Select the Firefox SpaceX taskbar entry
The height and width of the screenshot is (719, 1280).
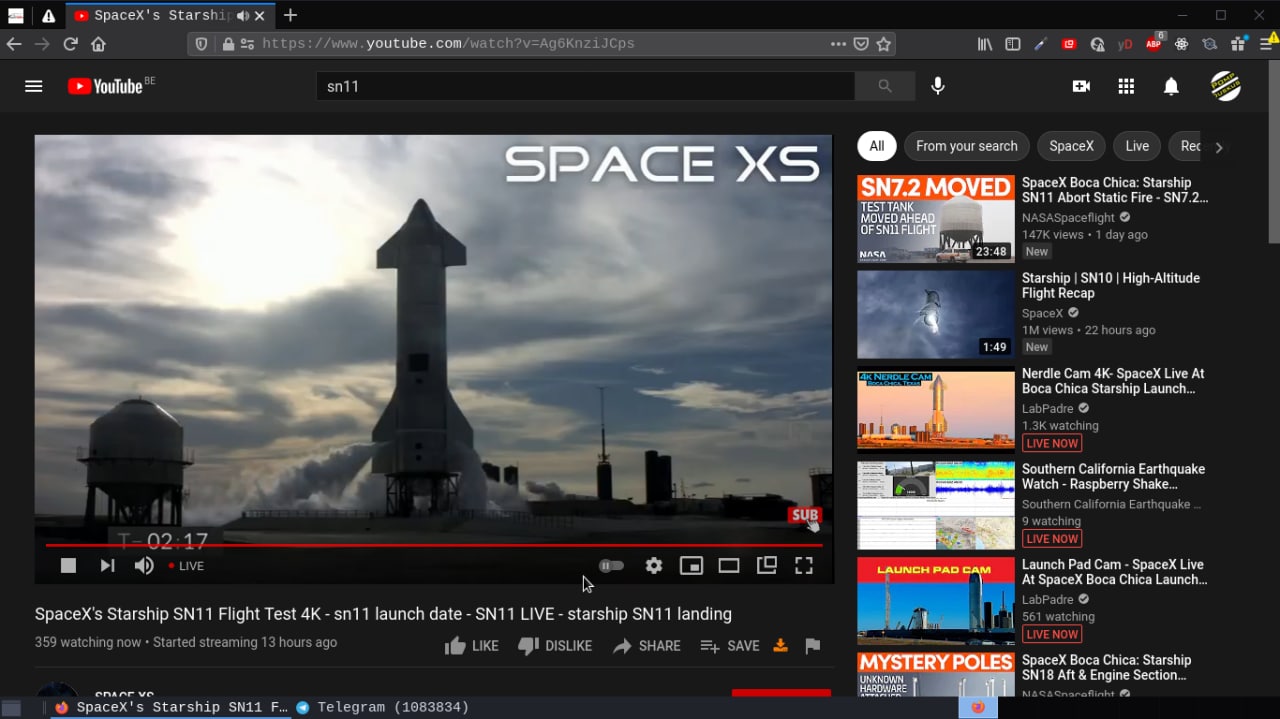[x=171, y=707]
